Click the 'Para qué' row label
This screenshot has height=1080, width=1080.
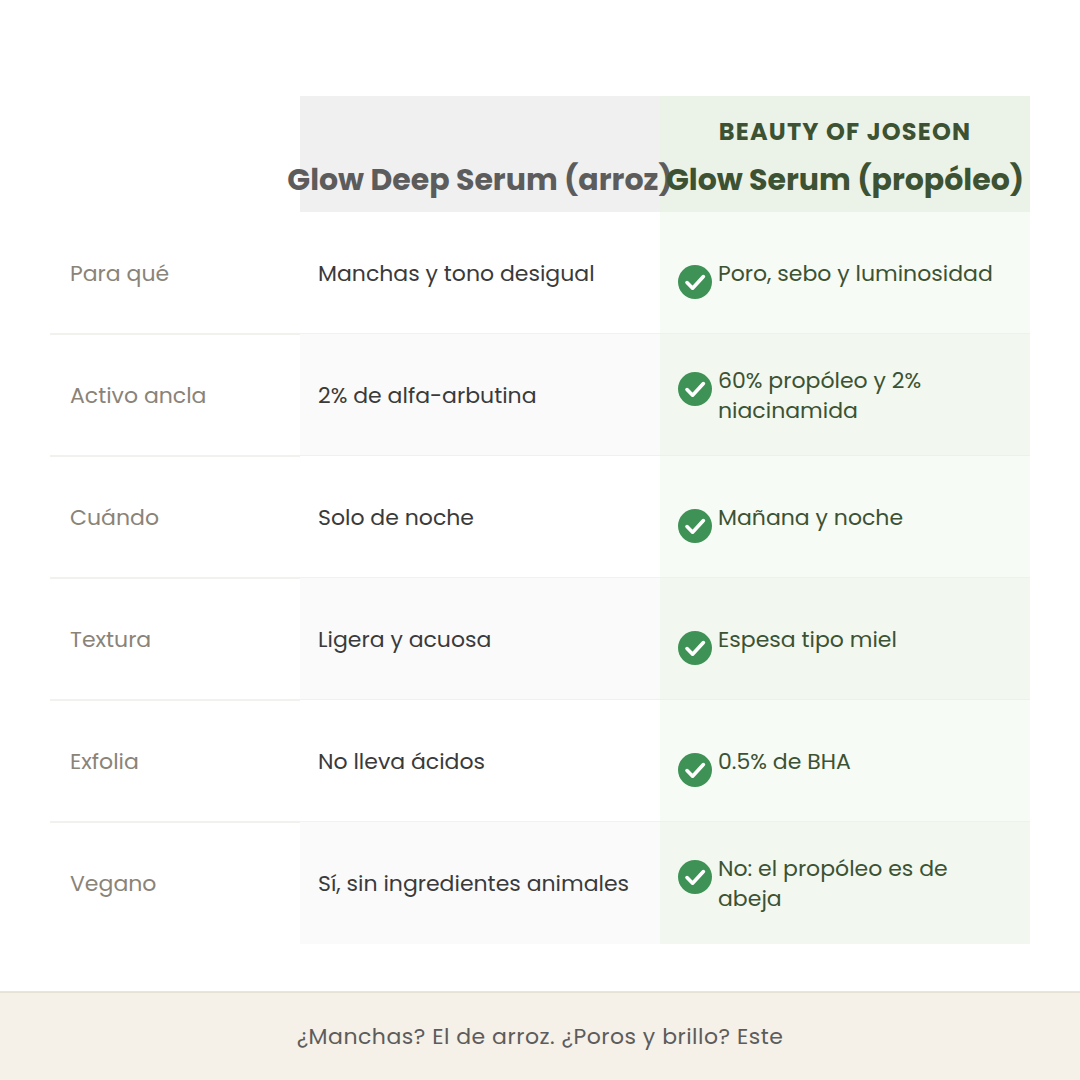[x=119, y=274]
